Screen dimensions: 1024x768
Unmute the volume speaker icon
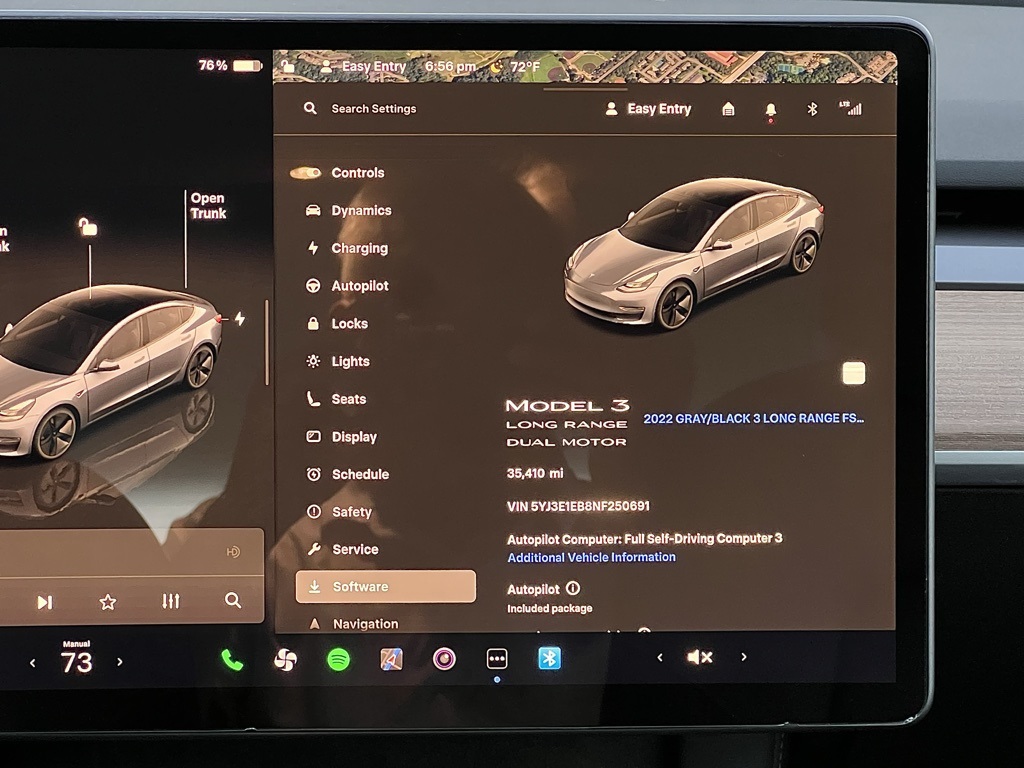click(x=699, y=657)
